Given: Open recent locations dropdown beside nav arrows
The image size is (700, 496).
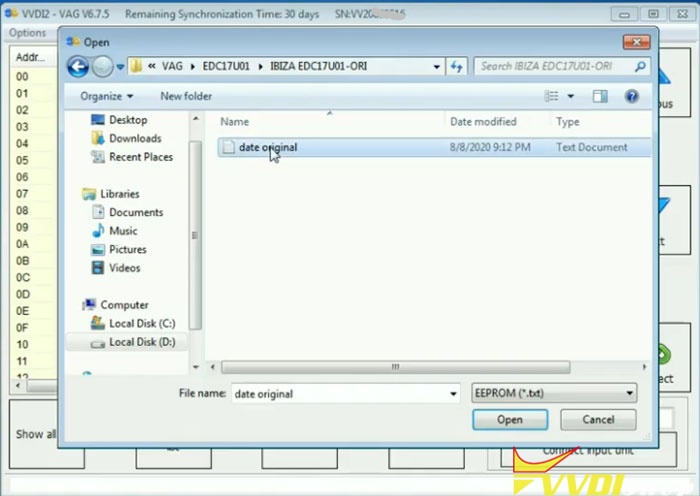Looking at the screenshot, I should [120, 67].
